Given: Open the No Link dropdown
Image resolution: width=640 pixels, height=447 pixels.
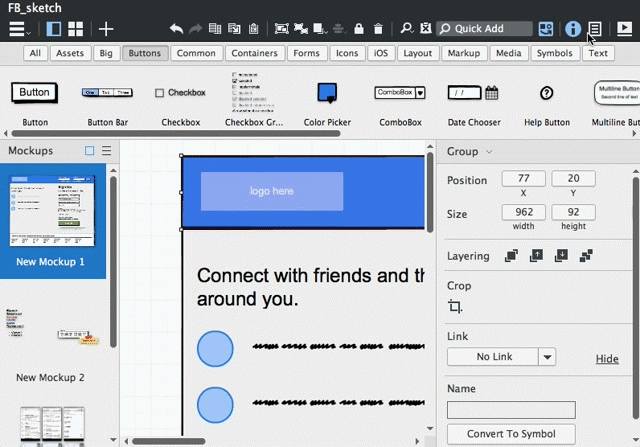Looking at the screenshot, I should point(501,357).
